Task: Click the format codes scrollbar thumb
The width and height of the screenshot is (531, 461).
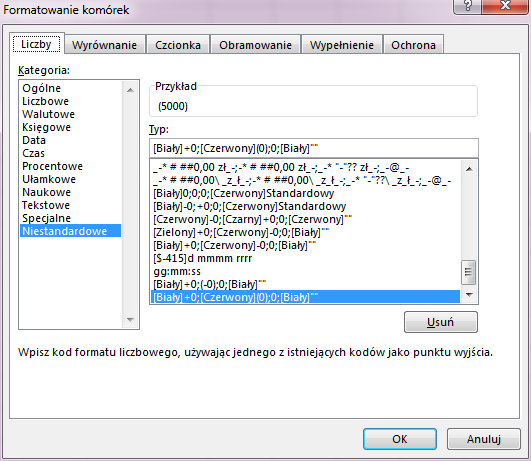Action: click(x=469, y=272)
